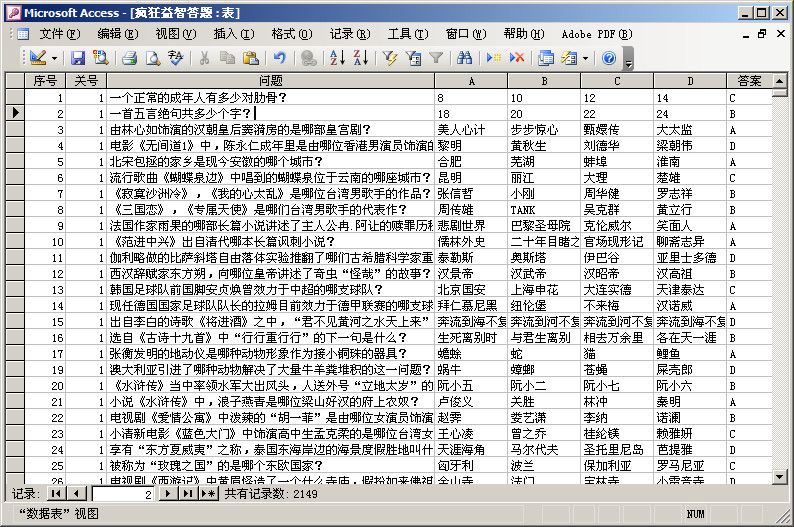The width and height of the screenshot is (794, 527).
Task: Go to next record navigation button
Action: [x=168, y=494]
